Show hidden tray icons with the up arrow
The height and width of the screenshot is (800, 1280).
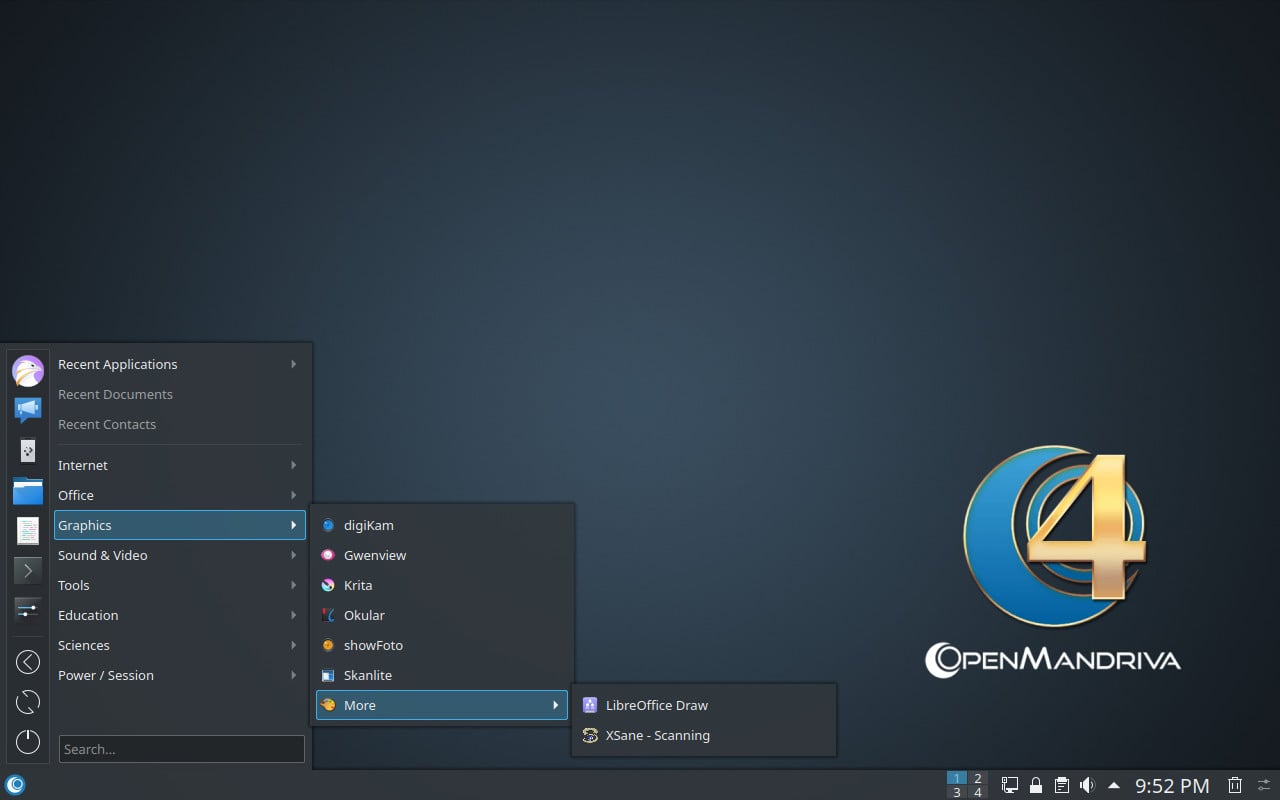tap(1113, 785)
